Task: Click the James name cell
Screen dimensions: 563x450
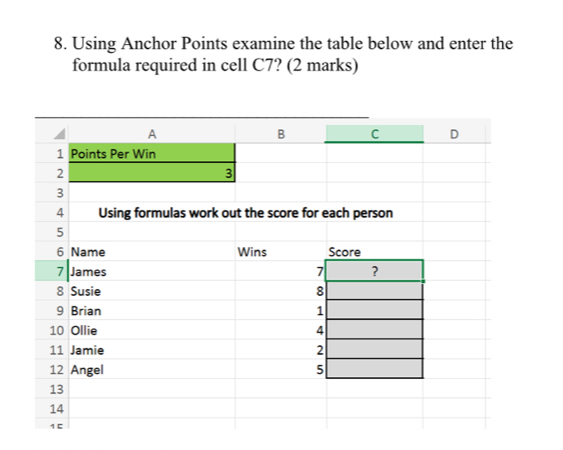Action: pos(152,271)
